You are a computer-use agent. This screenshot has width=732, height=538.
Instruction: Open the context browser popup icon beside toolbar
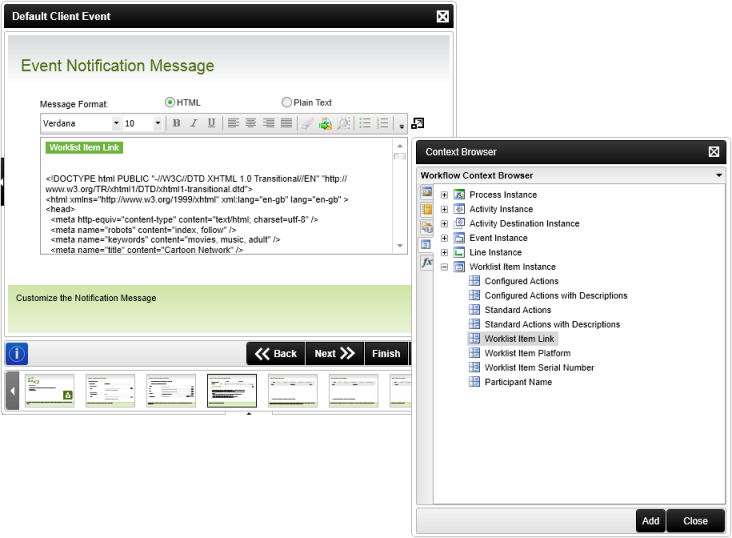(417, 123)
